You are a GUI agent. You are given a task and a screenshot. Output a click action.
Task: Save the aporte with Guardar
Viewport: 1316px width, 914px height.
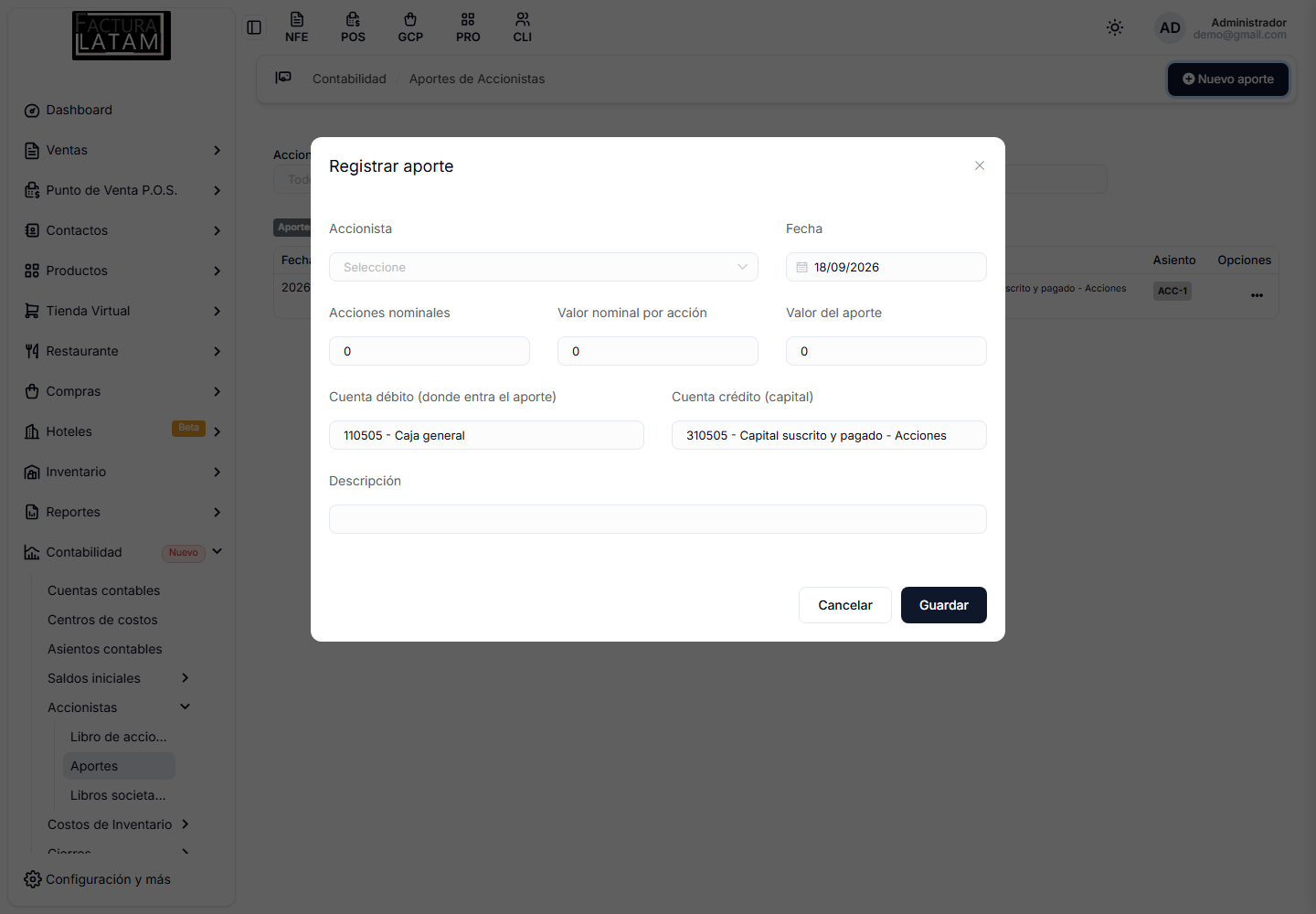(x=944, y=605)
